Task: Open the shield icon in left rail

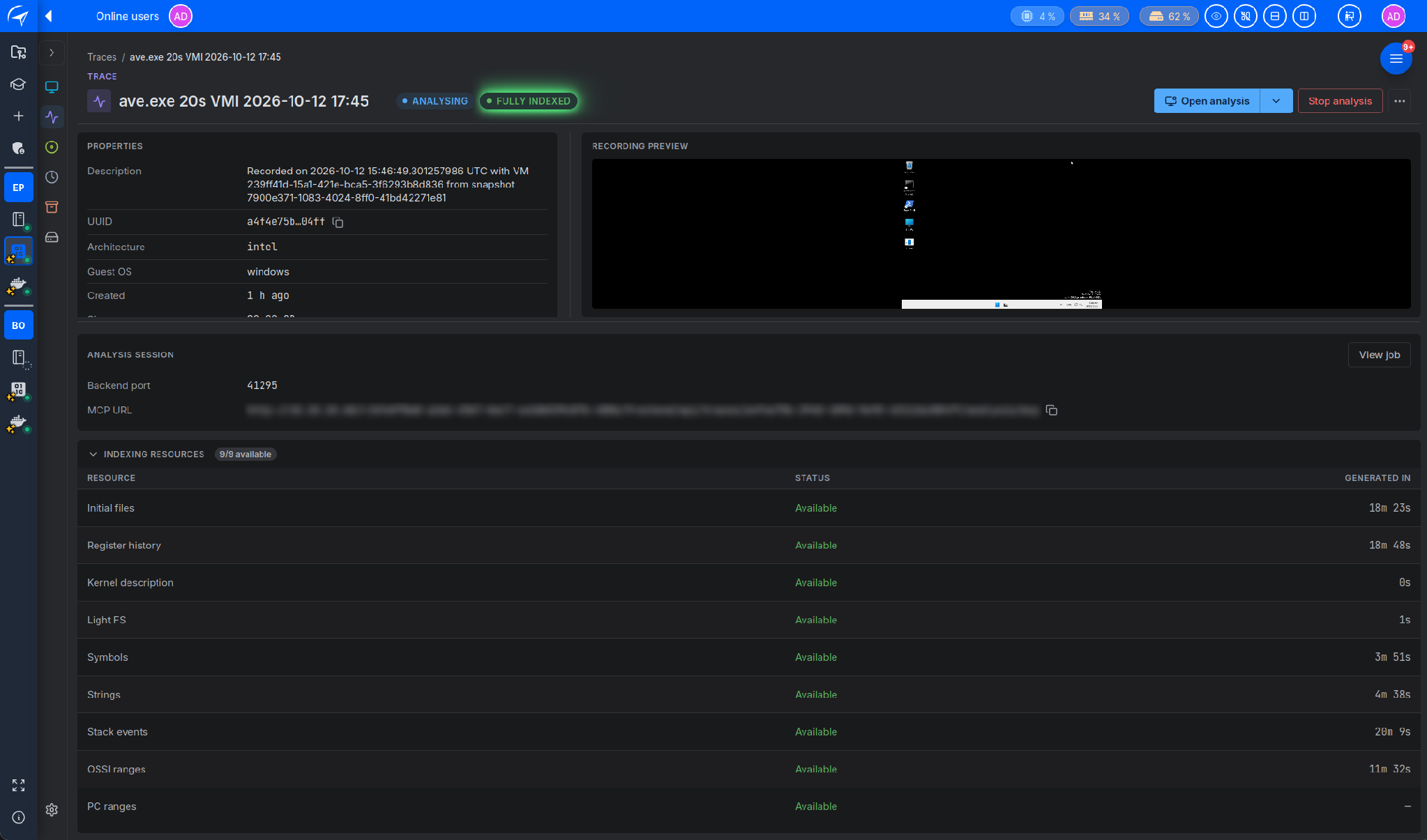Action: point(18,148)
